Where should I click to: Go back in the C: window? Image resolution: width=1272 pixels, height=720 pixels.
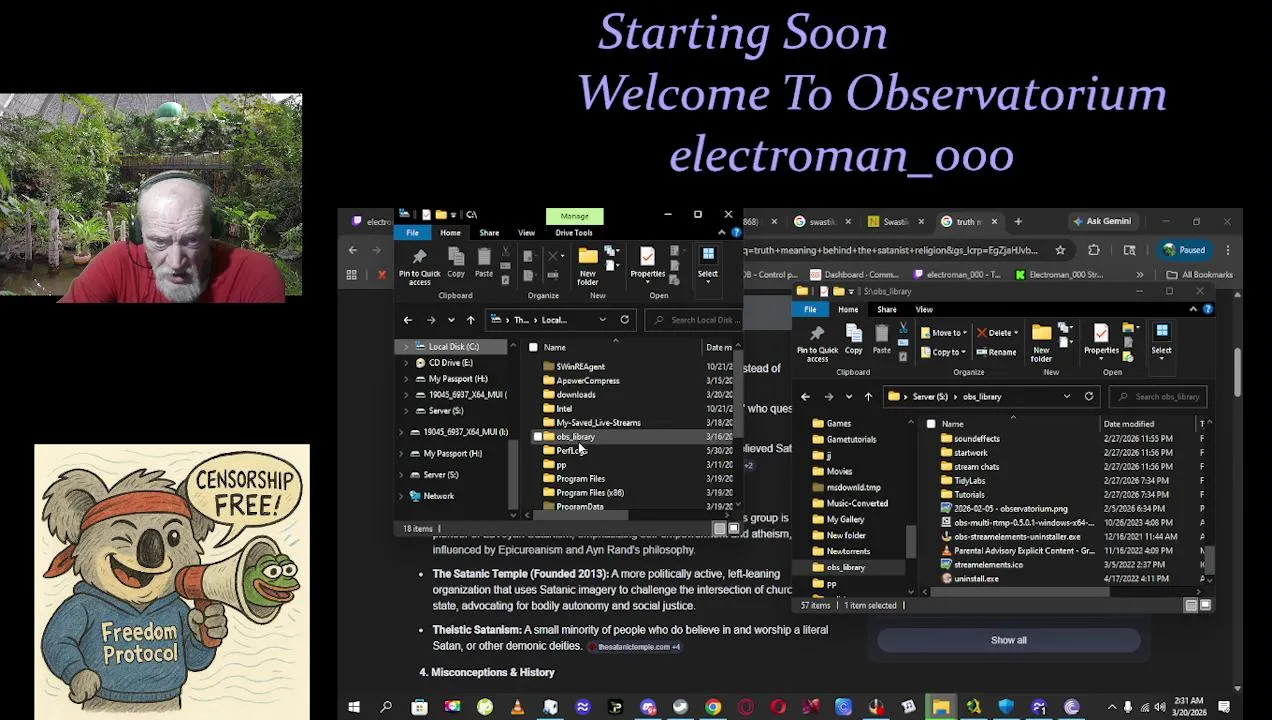[407, 320]
